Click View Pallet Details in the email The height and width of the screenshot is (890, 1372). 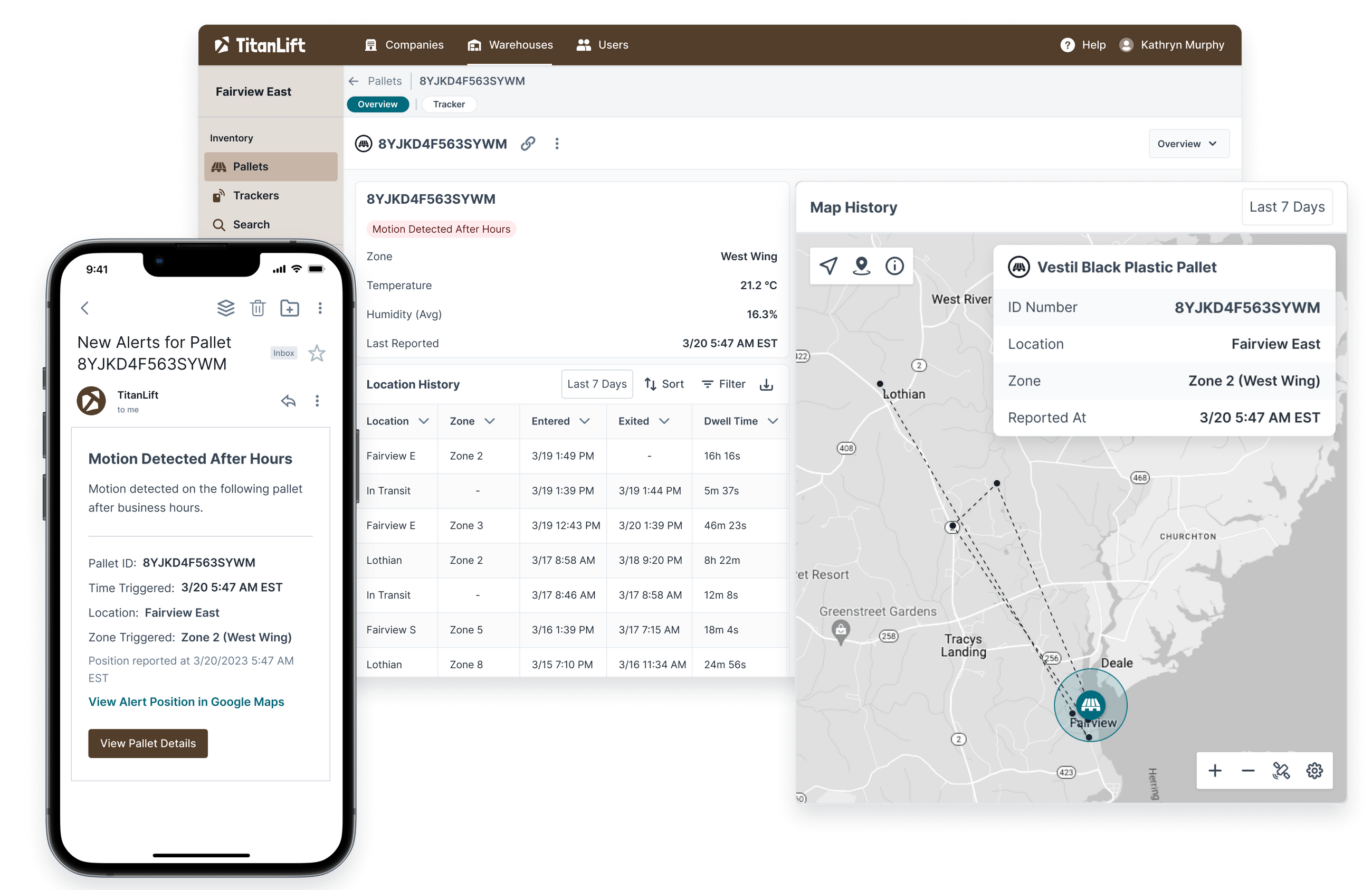coord(148,743)
